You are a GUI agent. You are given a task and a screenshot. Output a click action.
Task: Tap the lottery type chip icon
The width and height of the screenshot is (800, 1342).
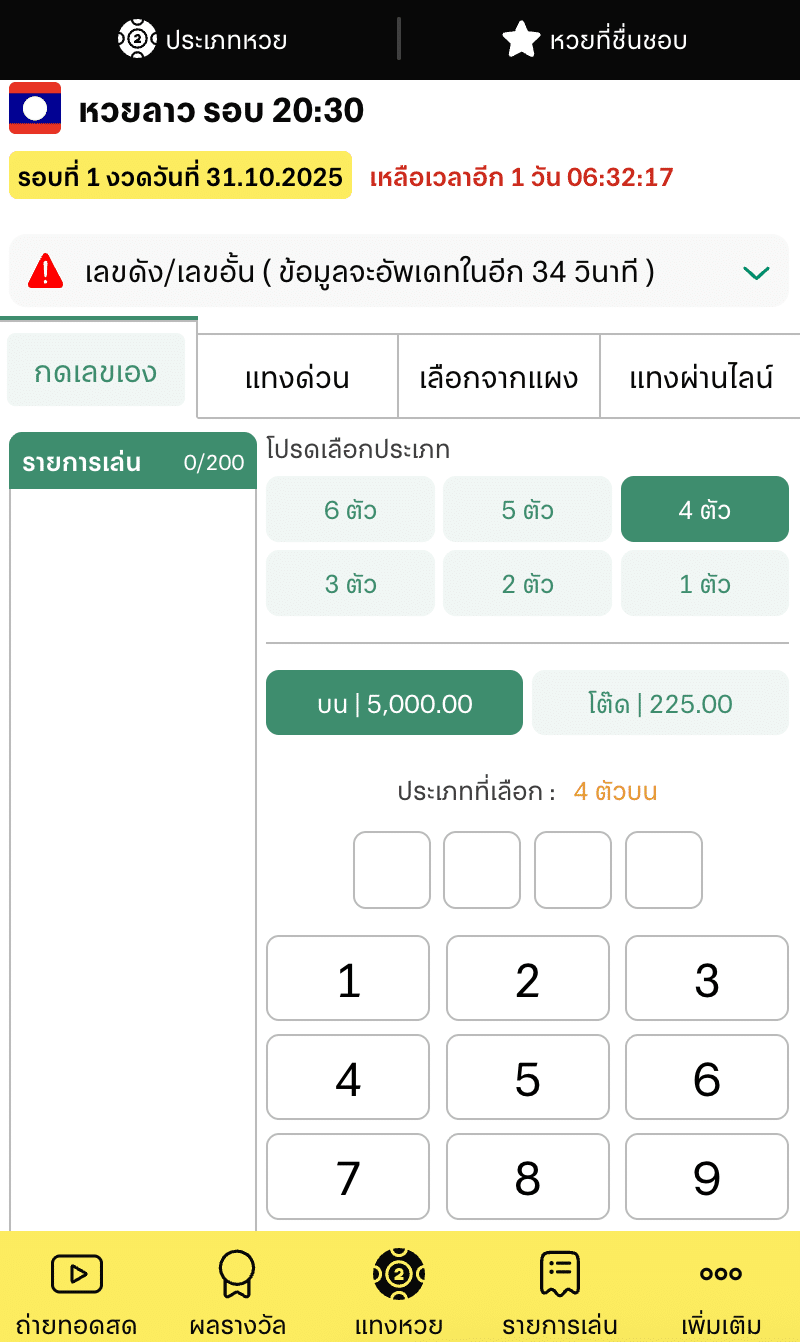point(137,40)
